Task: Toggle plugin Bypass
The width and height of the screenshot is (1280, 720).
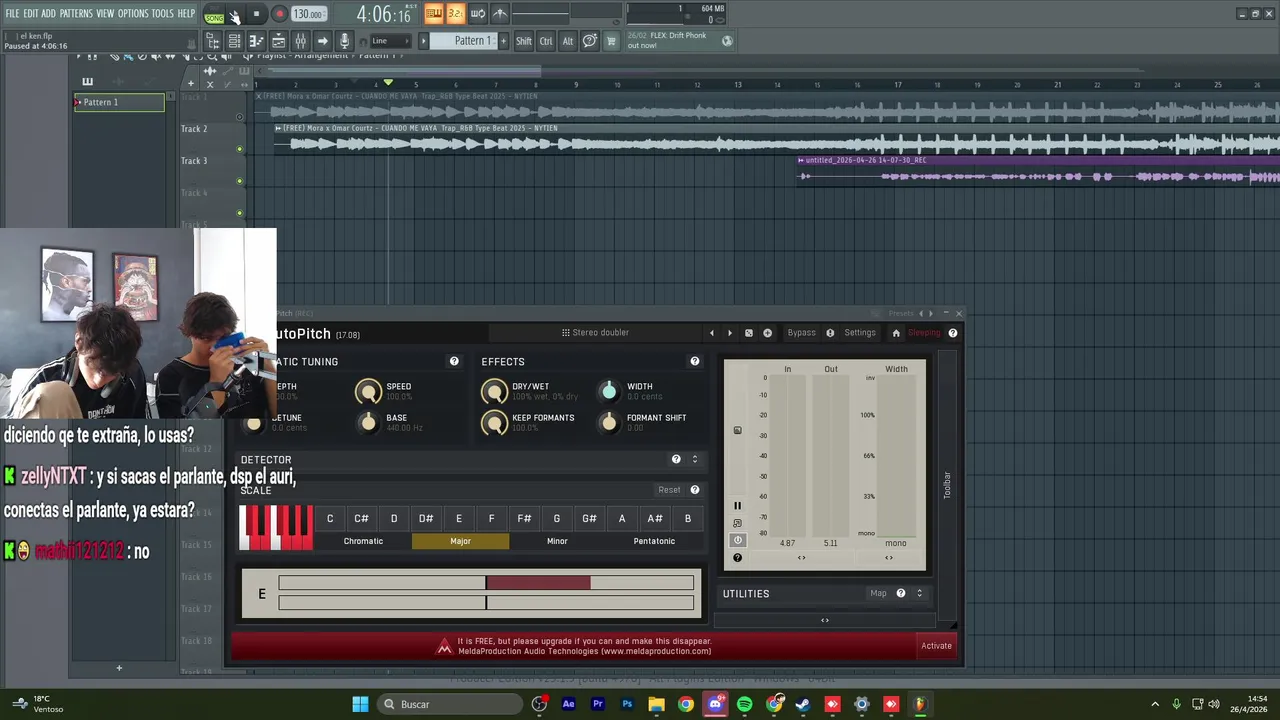Action: [801, 333]
